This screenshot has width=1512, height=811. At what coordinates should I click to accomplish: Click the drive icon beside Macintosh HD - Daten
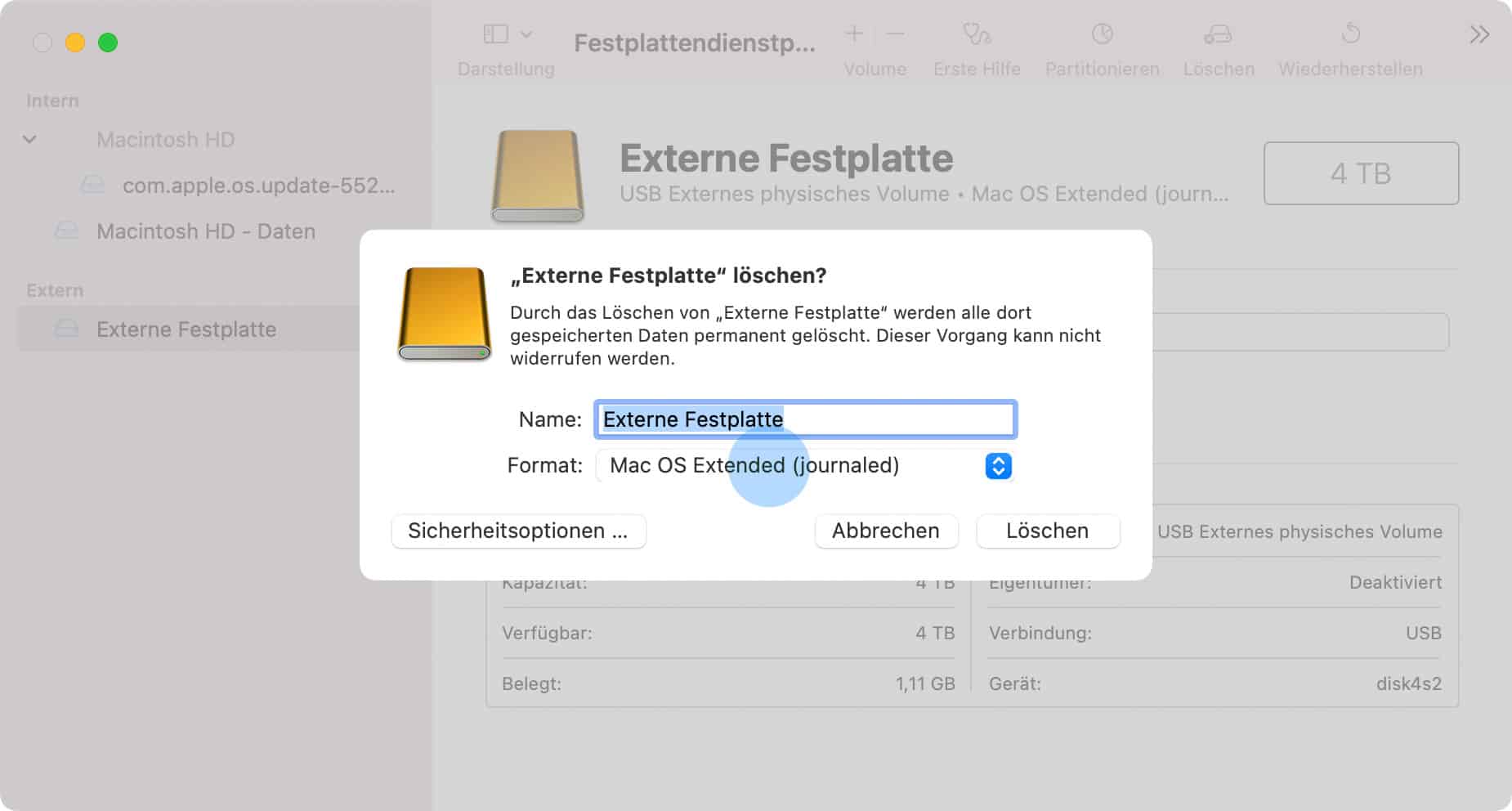coord(66,231)
